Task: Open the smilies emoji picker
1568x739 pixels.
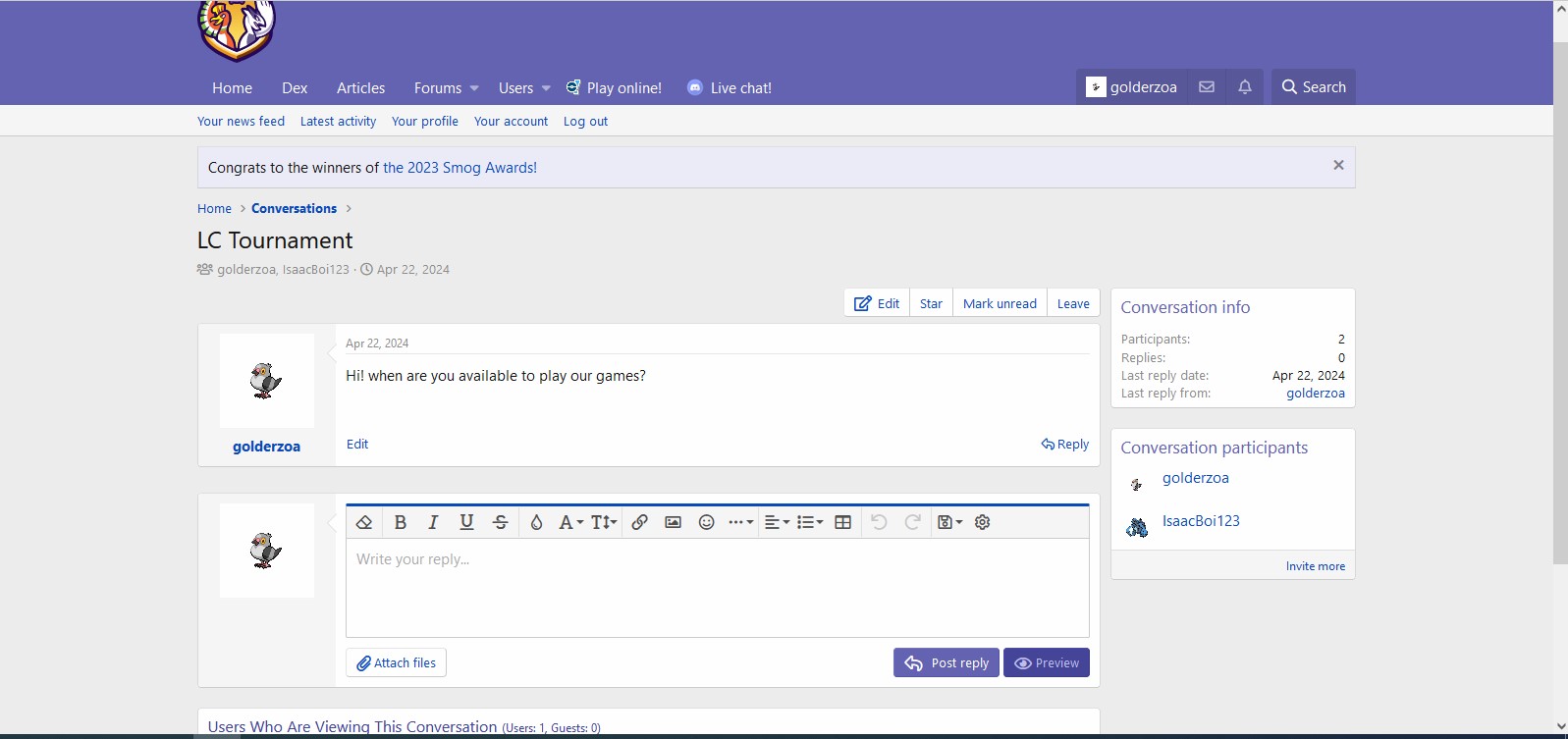Action: tap(706, 522)
